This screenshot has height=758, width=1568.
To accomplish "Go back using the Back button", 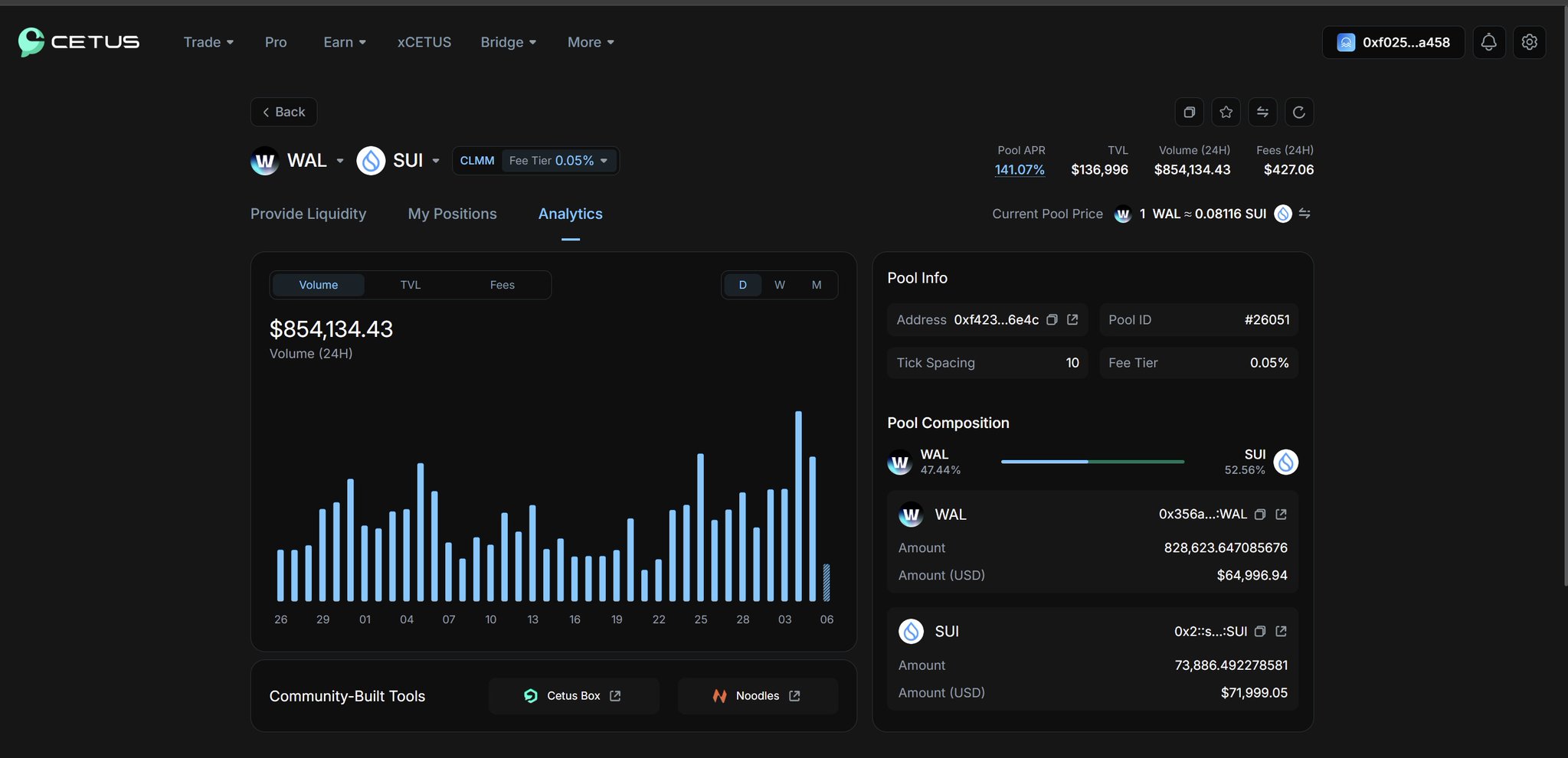I will pos(283,112).
